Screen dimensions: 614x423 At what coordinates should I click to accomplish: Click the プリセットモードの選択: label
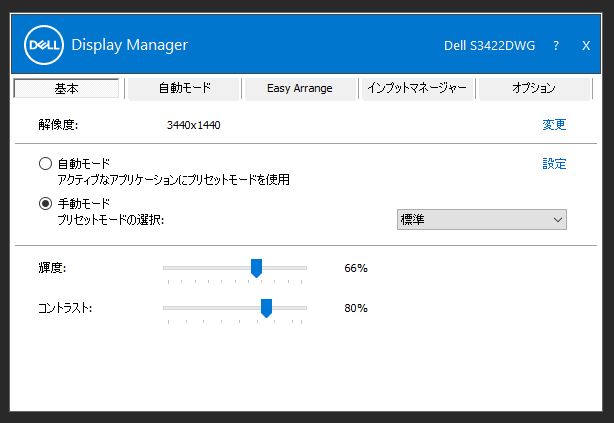pos(111,220)
